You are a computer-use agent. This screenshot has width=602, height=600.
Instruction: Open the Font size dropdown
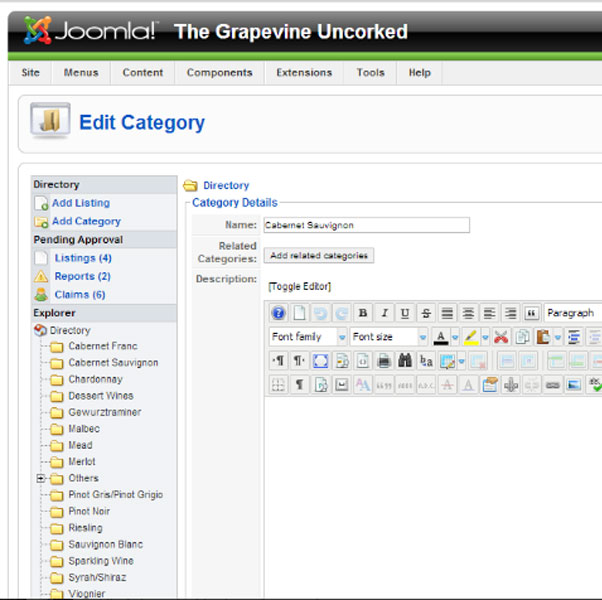[x=387, y=337]
